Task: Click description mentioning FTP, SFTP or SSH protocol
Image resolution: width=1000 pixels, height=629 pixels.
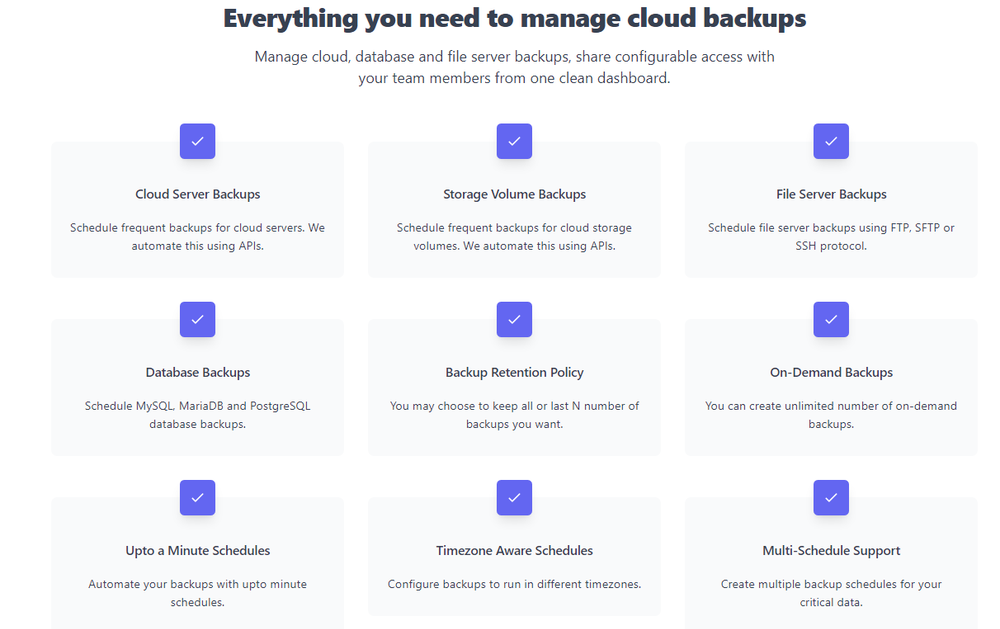Action: click(831, 237)
